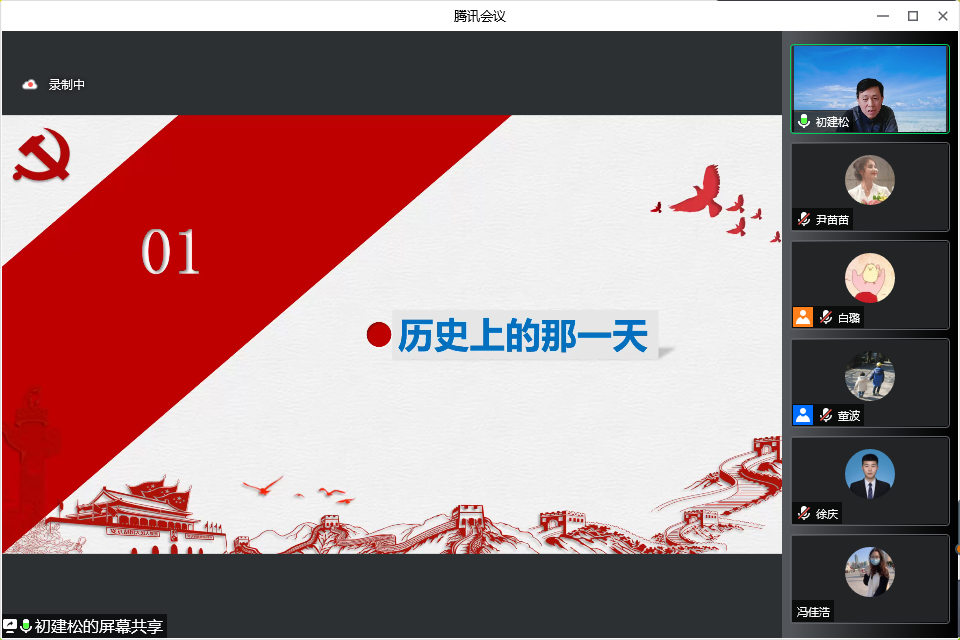Click the cloud recording status icon
This screenshot has width=960, height=640.
(x=30, y=85)
